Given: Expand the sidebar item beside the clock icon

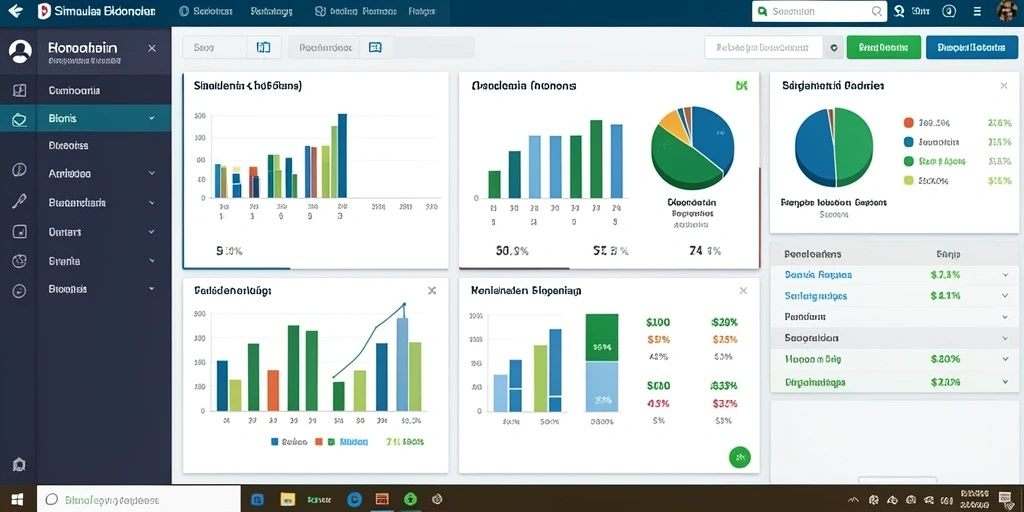Looking at the screenshot, I should coord(152,174).
